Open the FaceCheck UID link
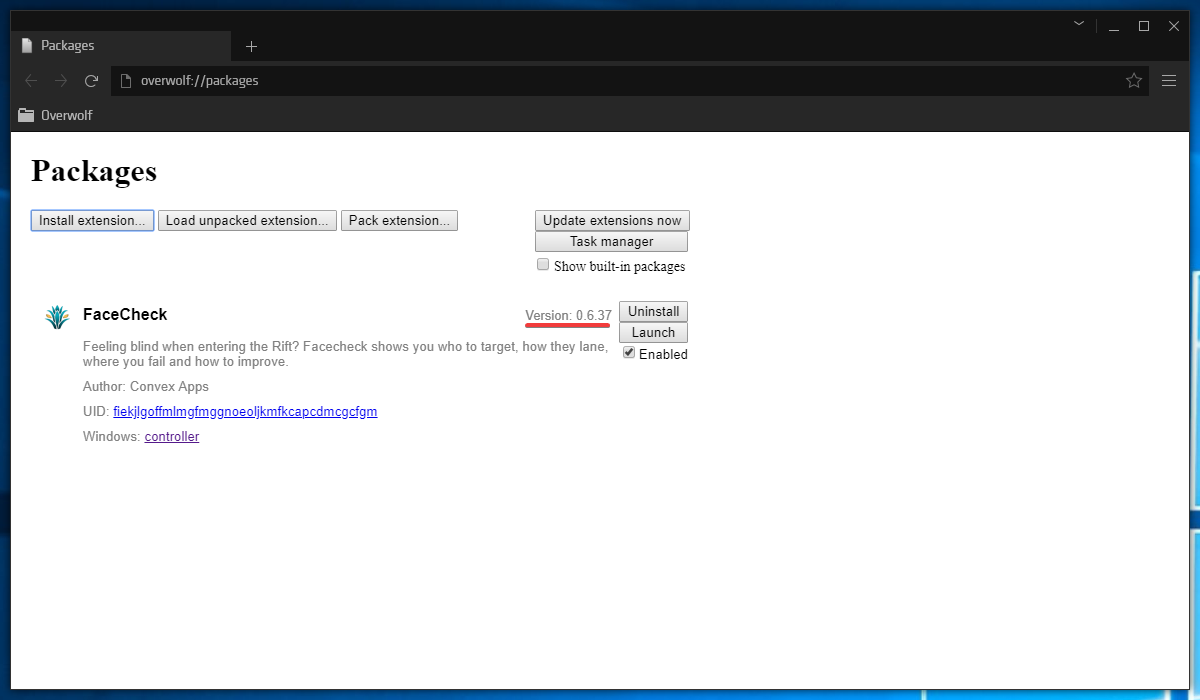 (x=245, y=411)
